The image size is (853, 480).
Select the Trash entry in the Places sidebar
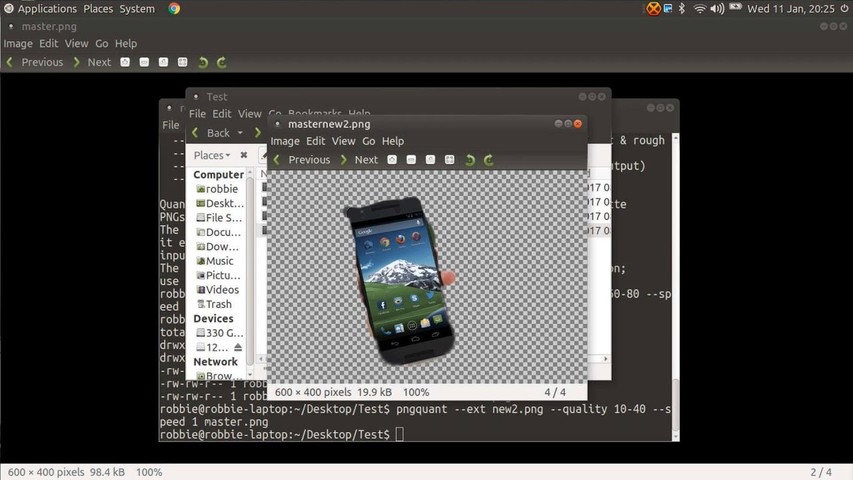(218, 304)
